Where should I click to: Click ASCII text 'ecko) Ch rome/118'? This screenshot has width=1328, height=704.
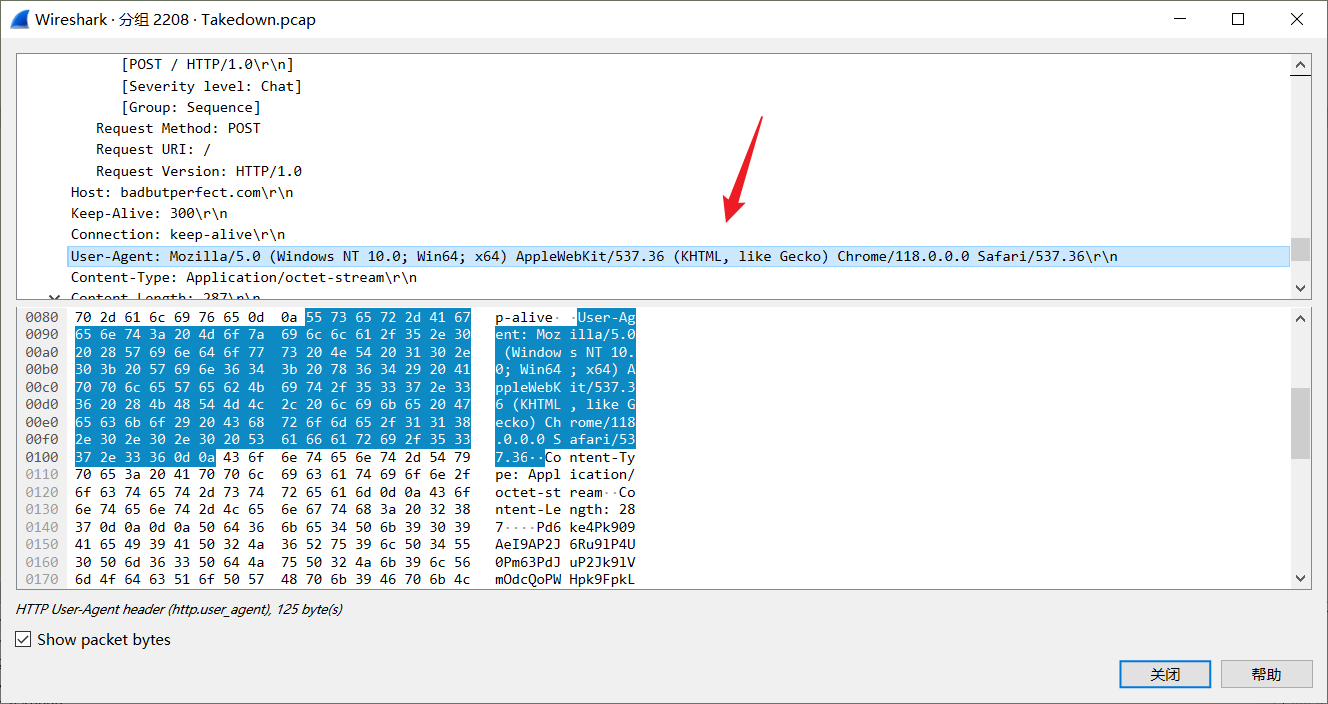pyautogui.click(x=565, y=422)
